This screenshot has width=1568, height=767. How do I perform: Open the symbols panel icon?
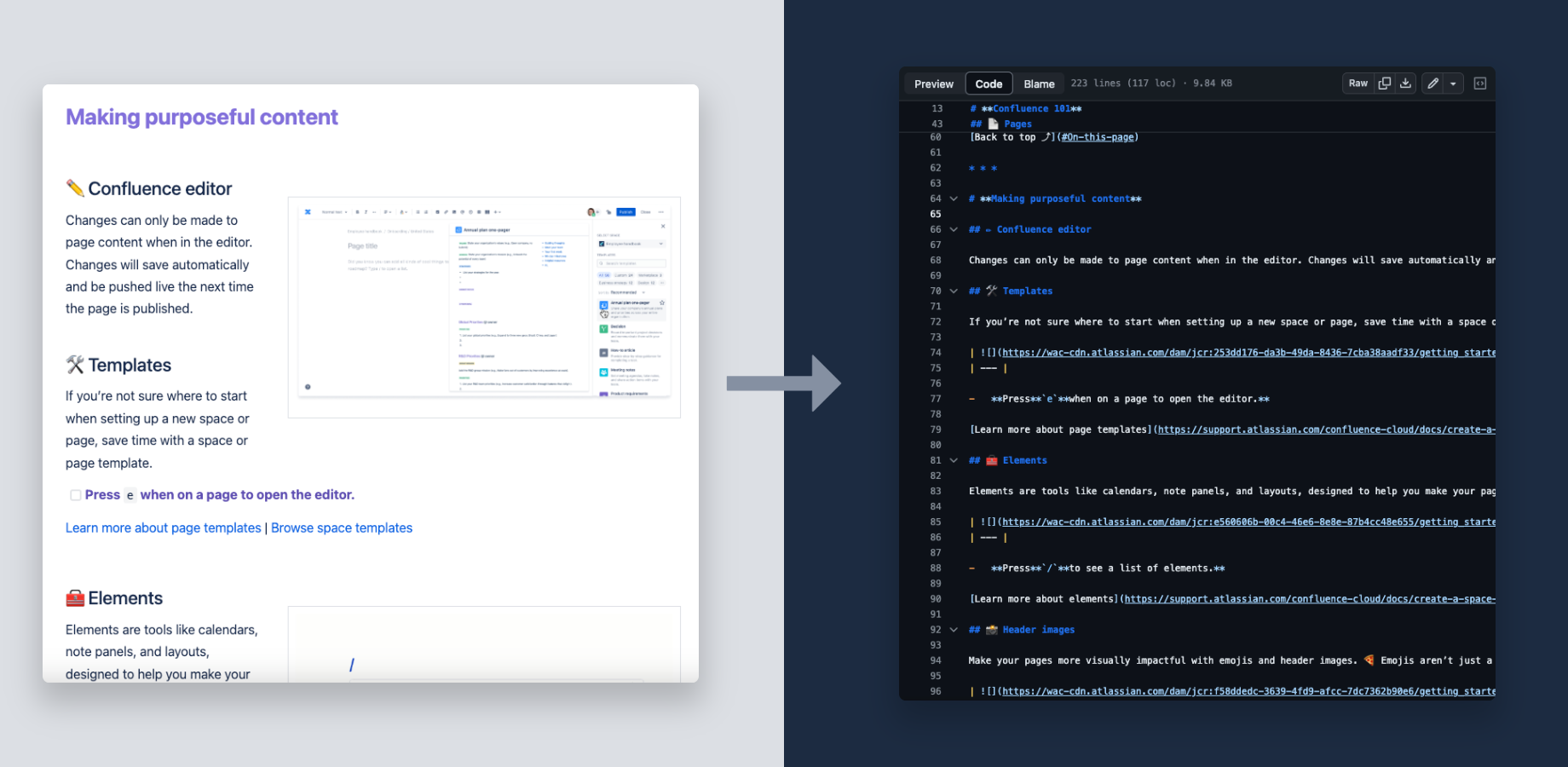(1480, 83)
